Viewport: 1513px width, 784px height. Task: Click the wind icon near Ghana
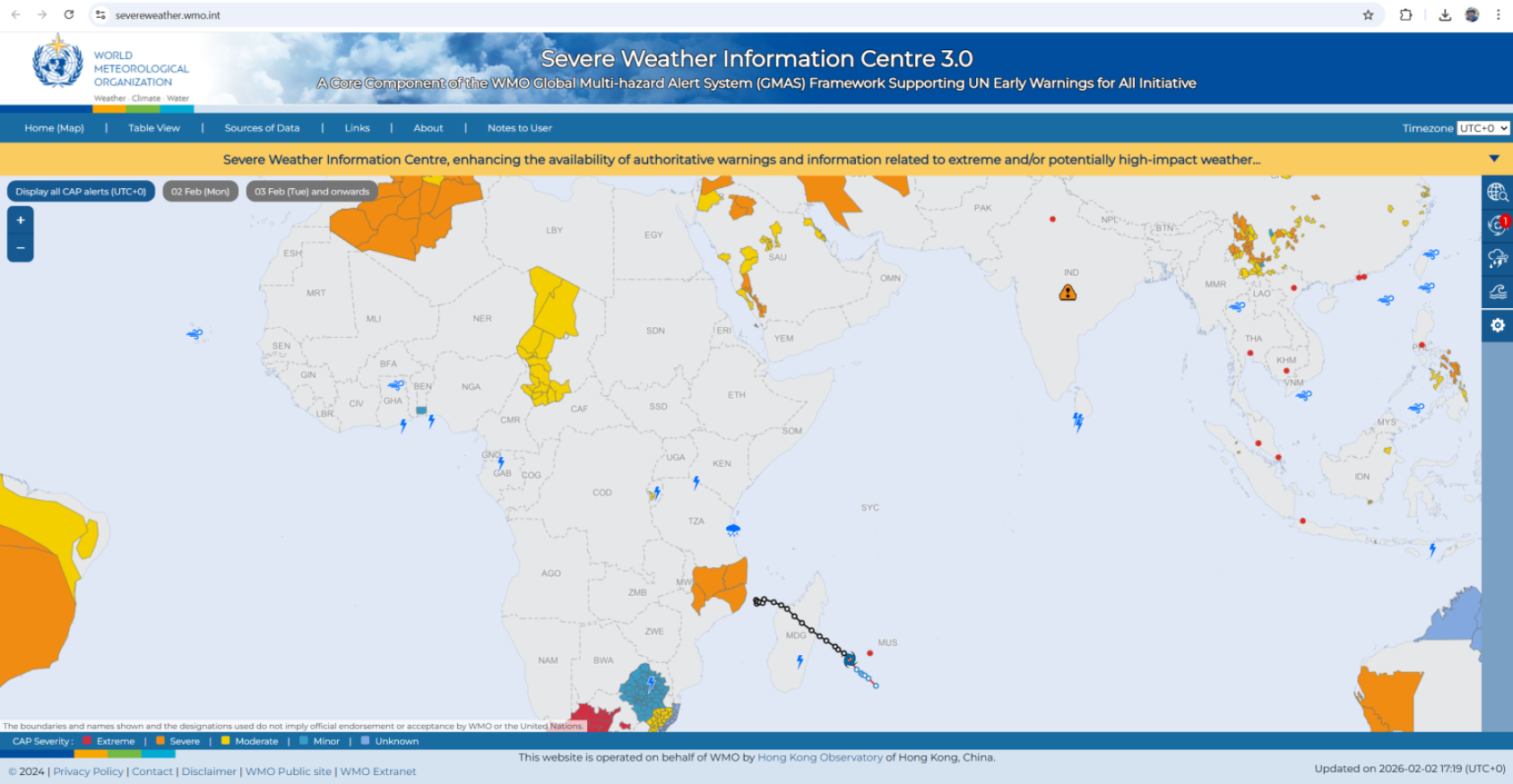[395, 385]
